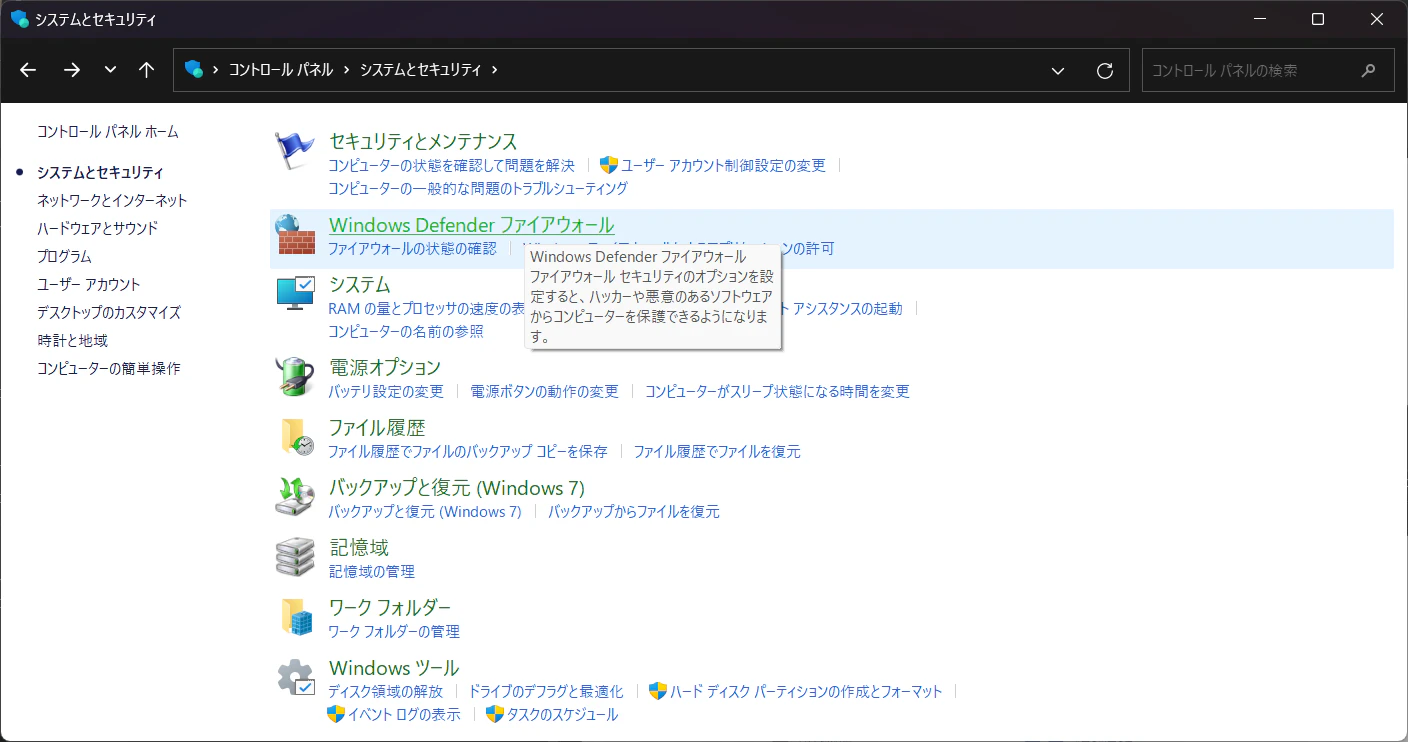The height and width of the screenshot is (742, 1408).
Task: Select システムとセキュリティ in the sidebar
Action: click(x=100, y=172)
